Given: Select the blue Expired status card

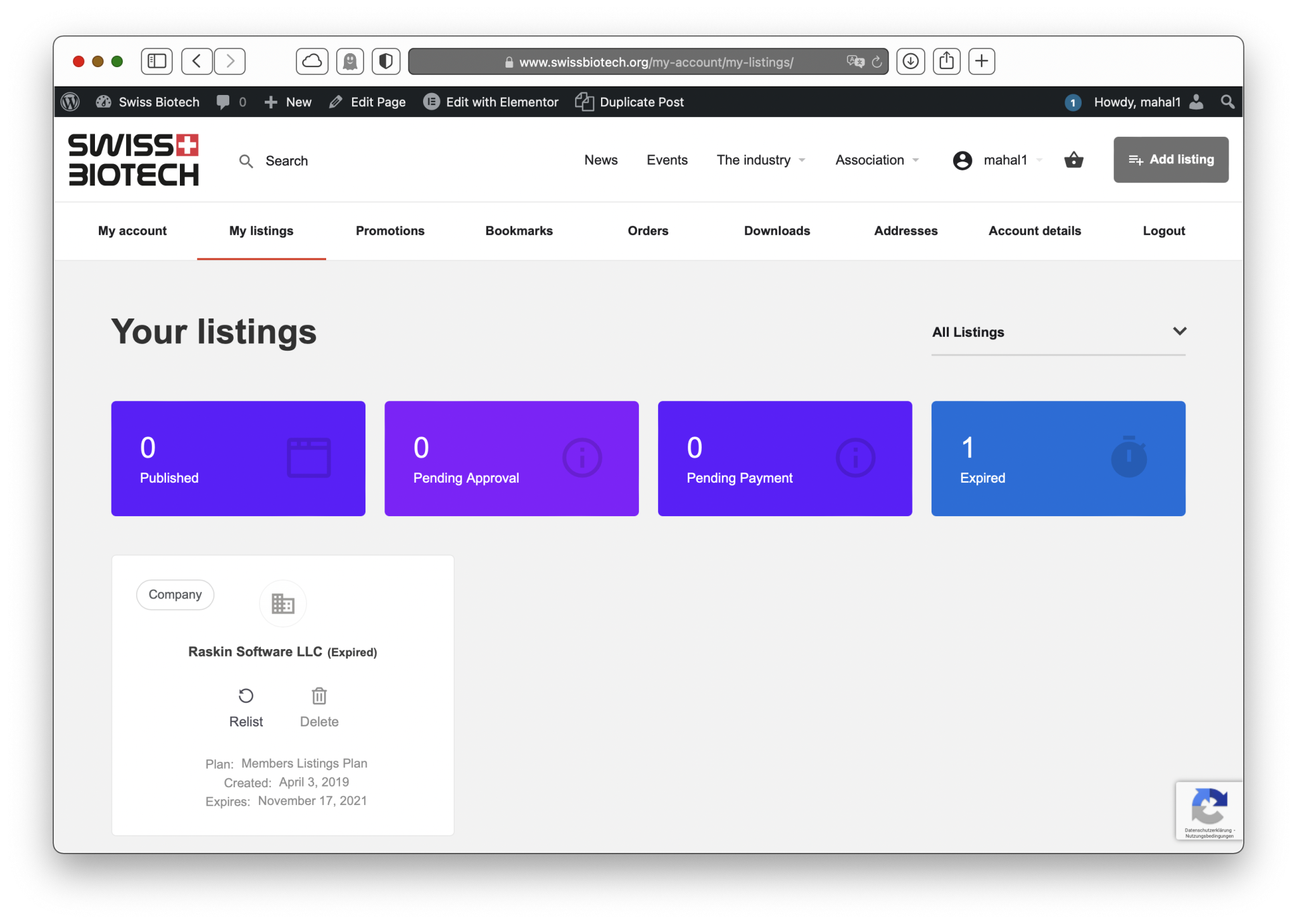Looking at the screenshot, I should coord(1058,458).
